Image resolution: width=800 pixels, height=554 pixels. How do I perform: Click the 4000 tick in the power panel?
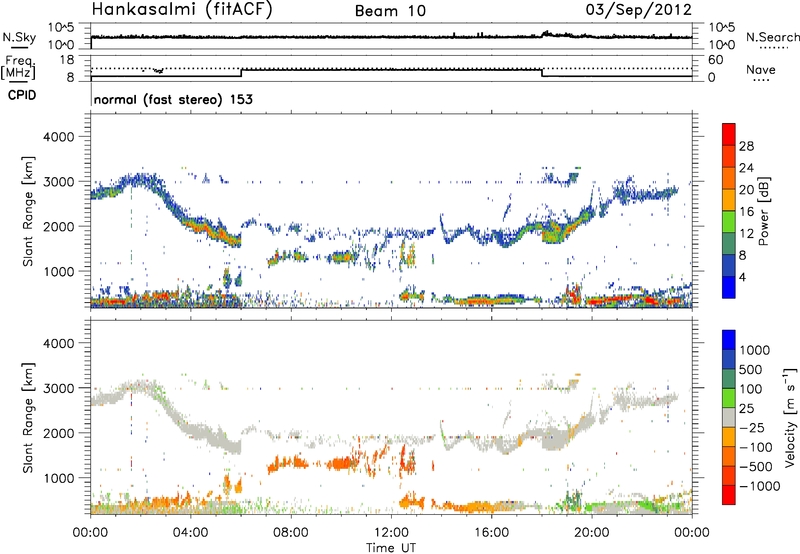58,137
